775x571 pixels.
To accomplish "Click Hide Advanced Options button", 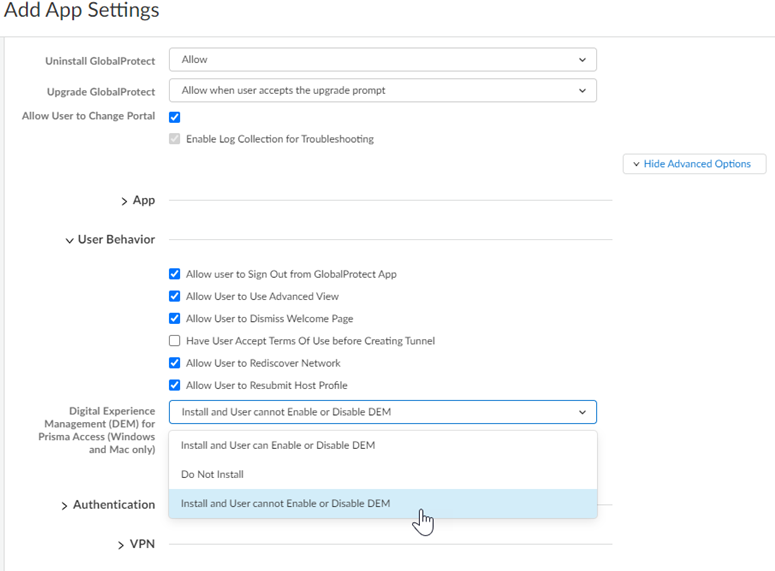I will [694, 164].
